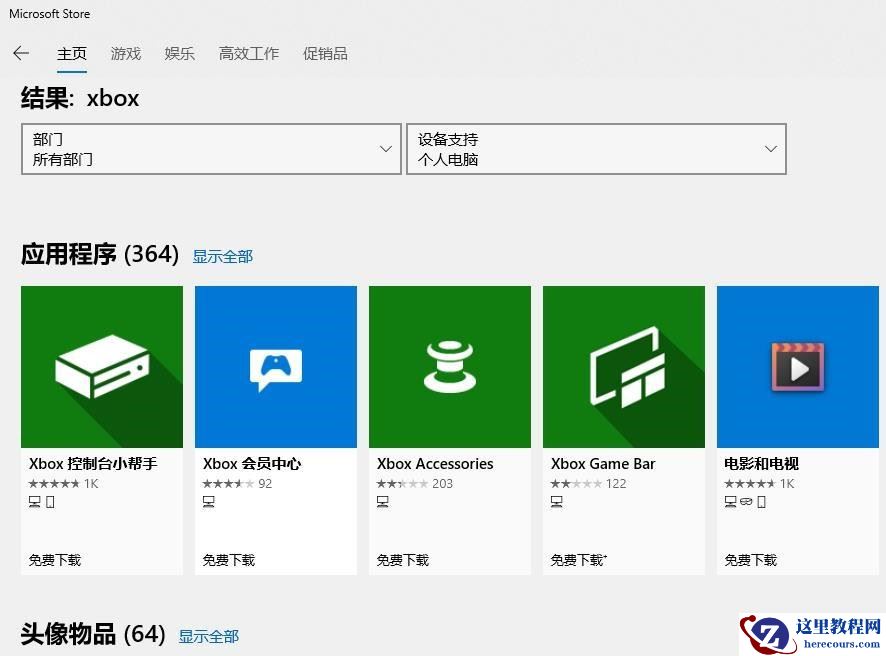
Task: Click 显示全部 next to 头像物品
Action: pos(208,636)
